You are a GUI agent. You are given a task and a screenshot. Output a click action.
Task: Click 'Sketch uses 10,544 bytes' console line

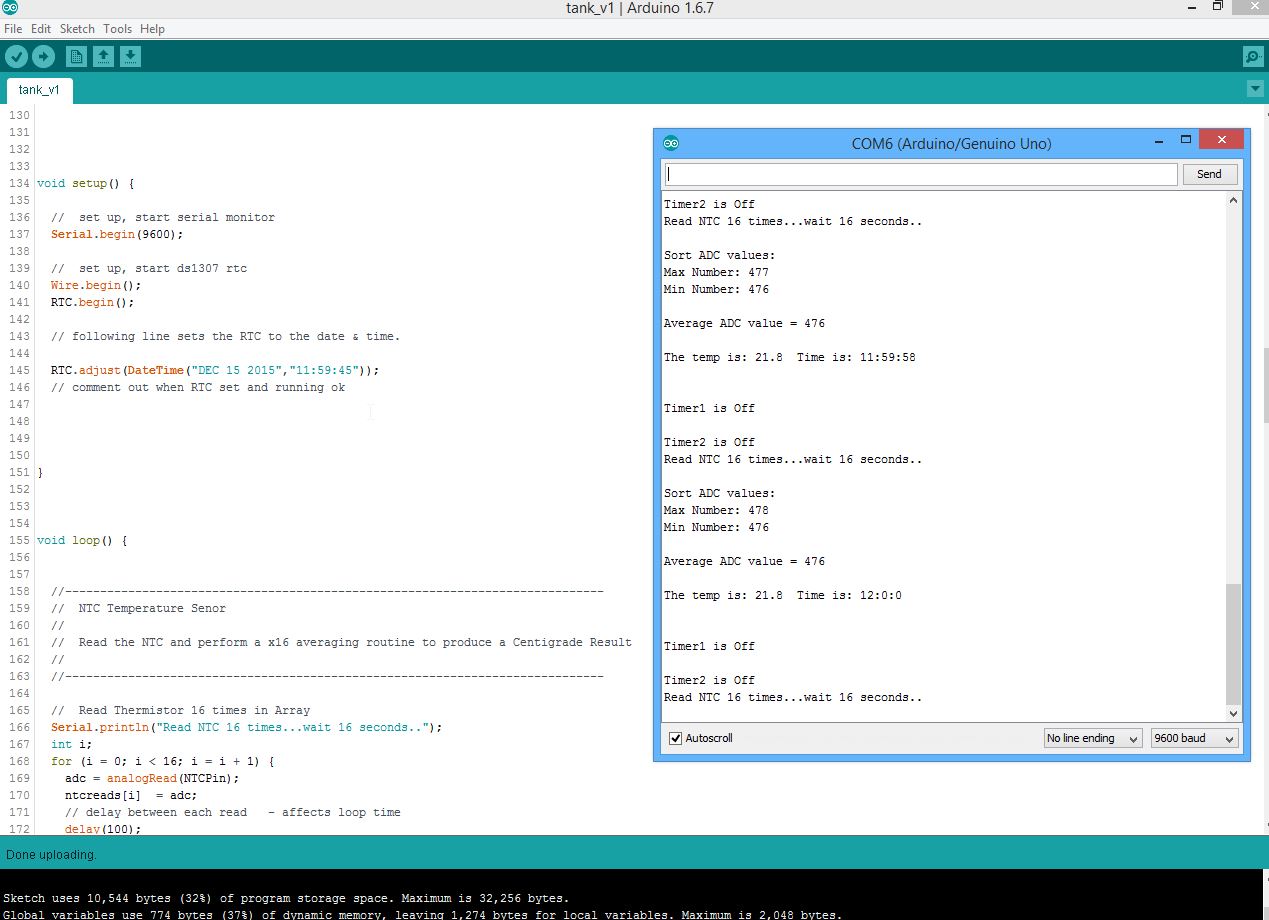pos(286,898)
